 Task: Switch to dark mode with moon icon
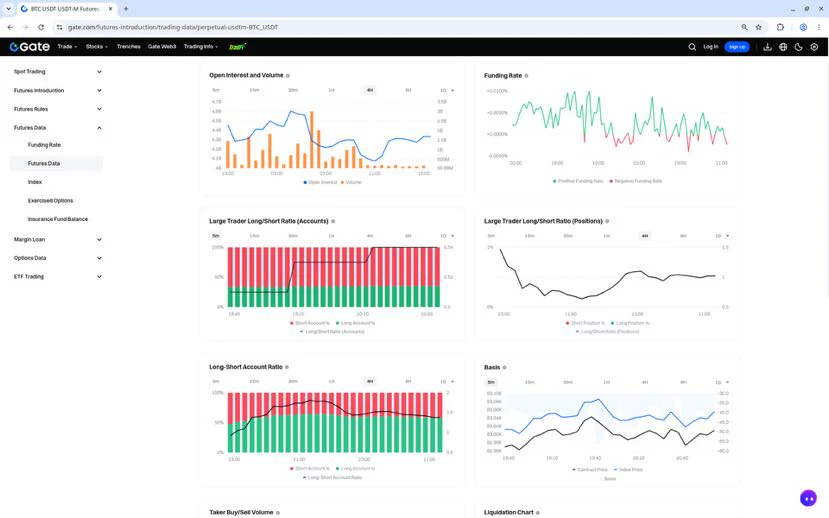click(798, 47)
